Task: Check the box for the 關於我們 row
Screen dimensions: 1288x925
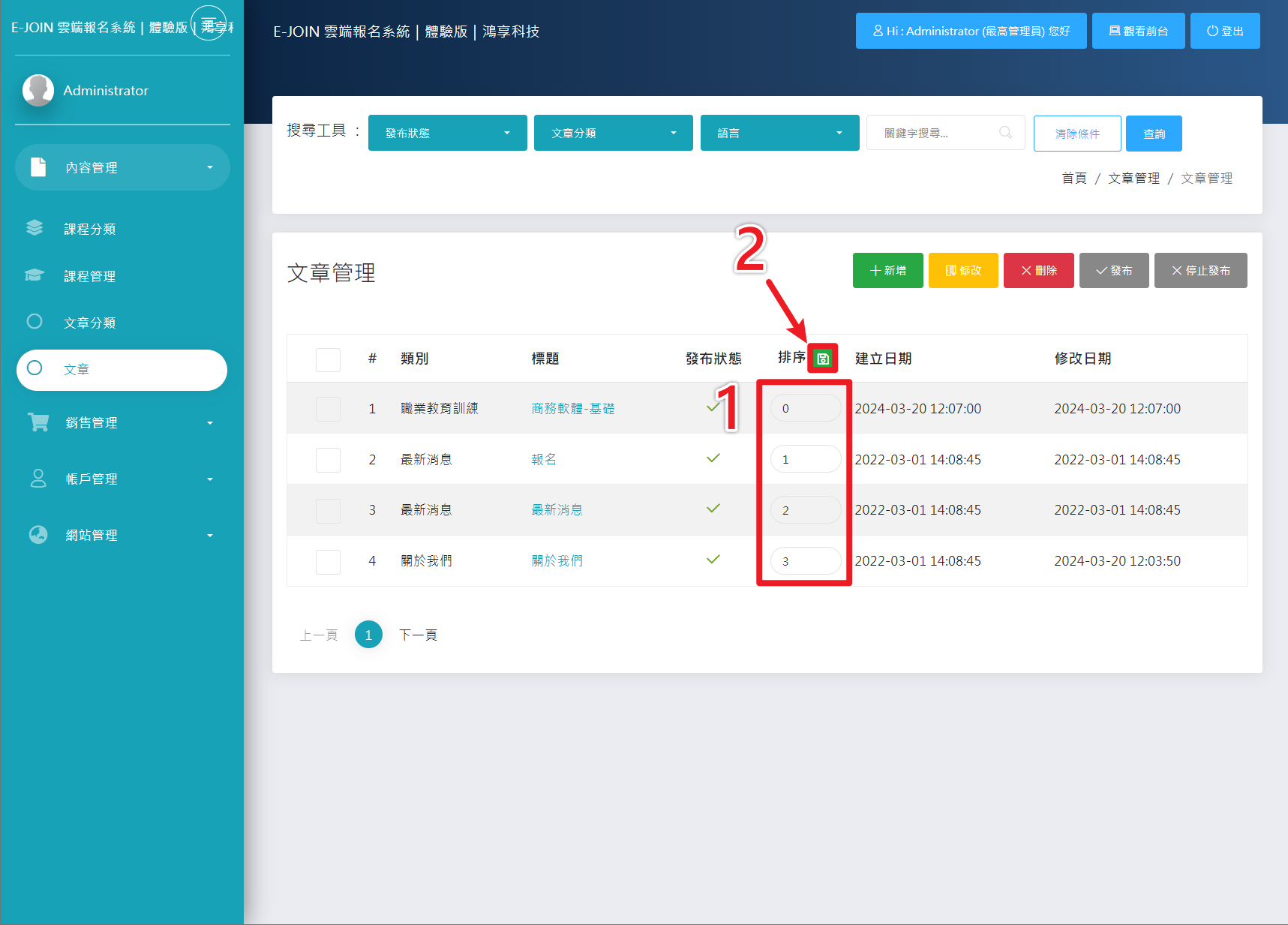Action: coord(328,561)
